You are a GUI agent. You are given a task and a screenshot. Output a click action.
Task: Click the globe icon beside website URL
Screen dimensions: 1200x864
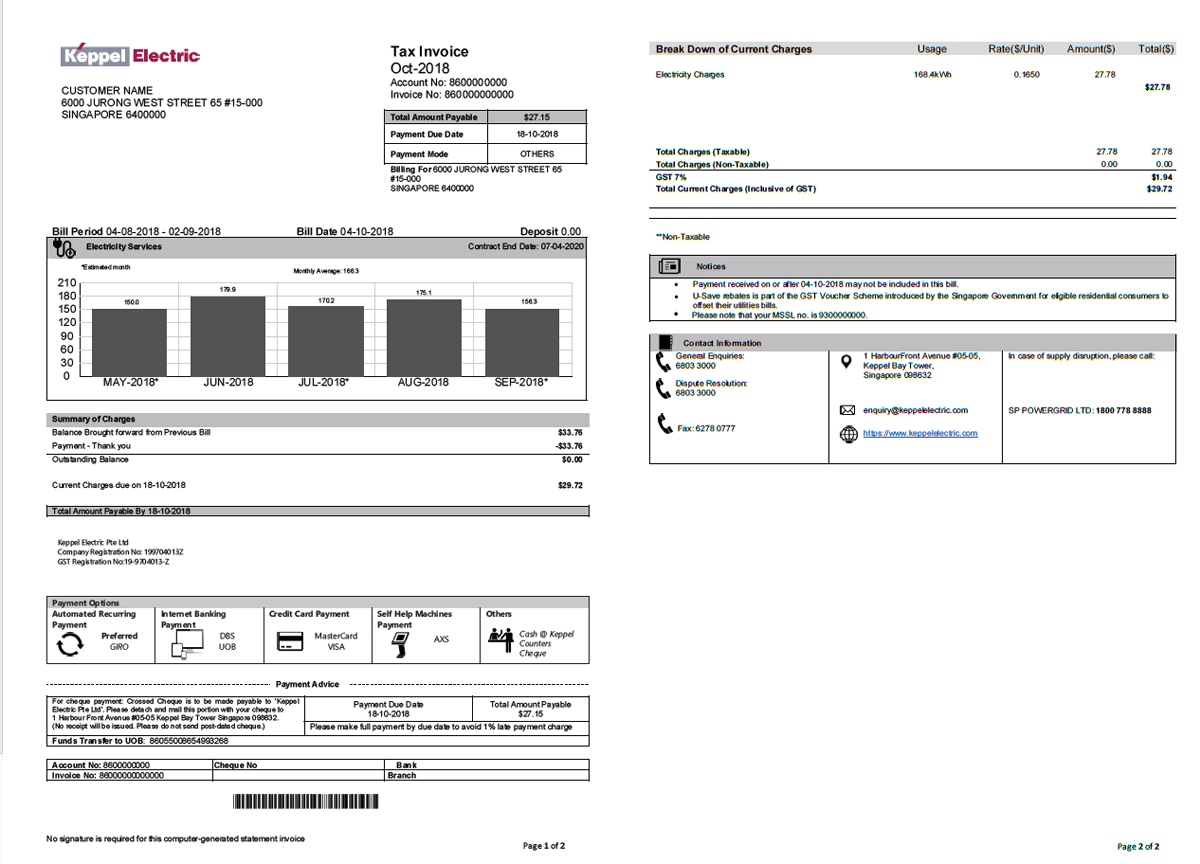point(848,433)
